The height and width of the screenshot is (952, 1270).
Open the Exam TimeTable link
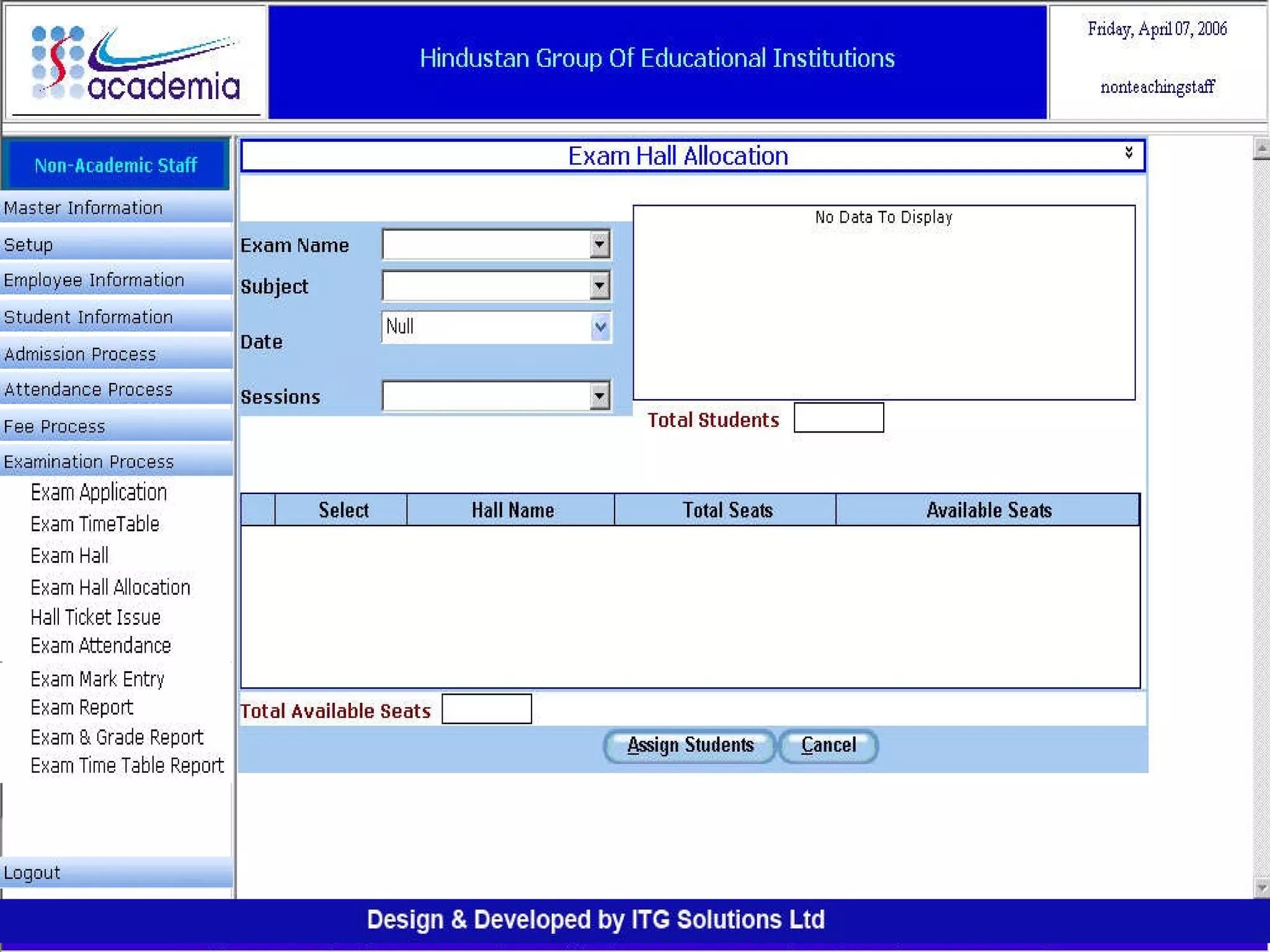[95, 524]
